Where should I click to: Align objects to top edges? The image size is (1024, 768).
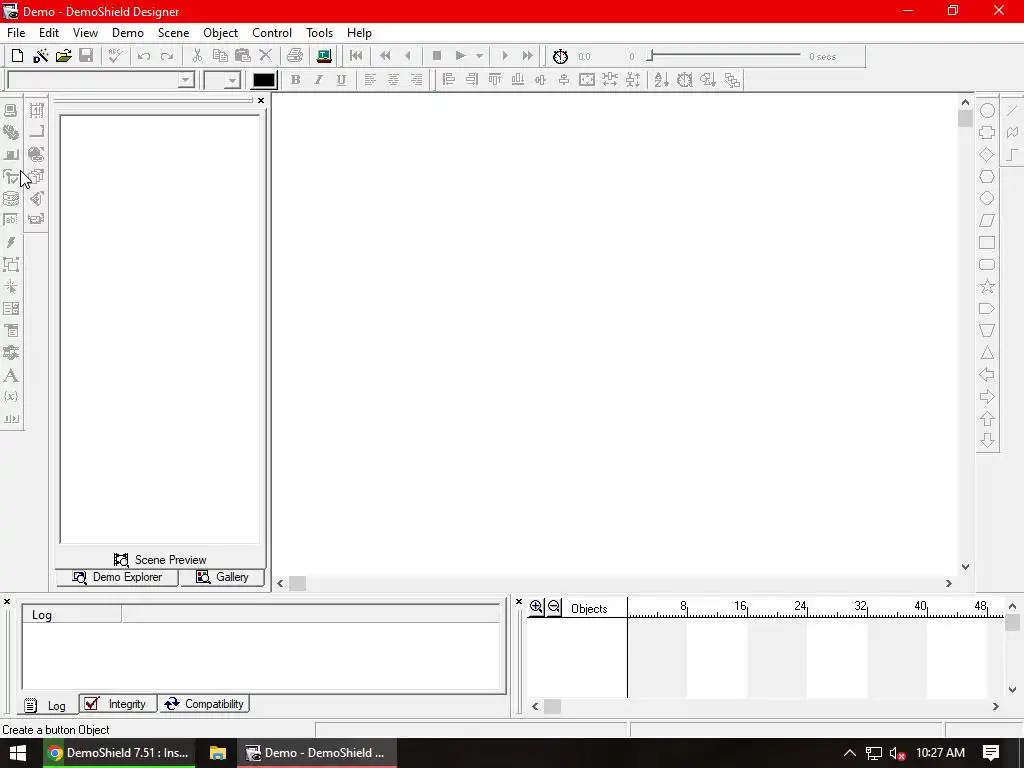click(x=494, y=80)
